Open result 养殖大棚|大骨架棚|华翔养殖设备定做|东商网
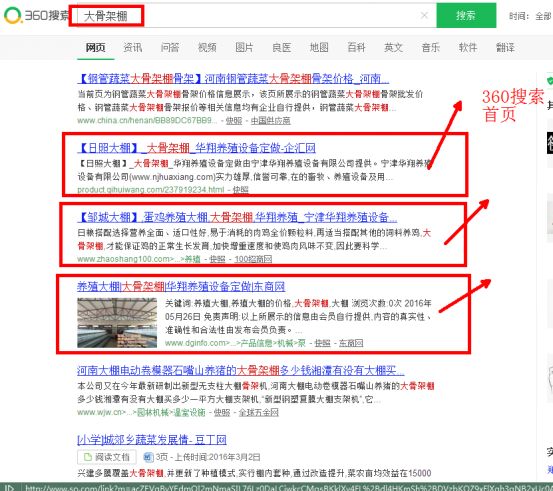The image size is (553, 491). tap(181, 286)
